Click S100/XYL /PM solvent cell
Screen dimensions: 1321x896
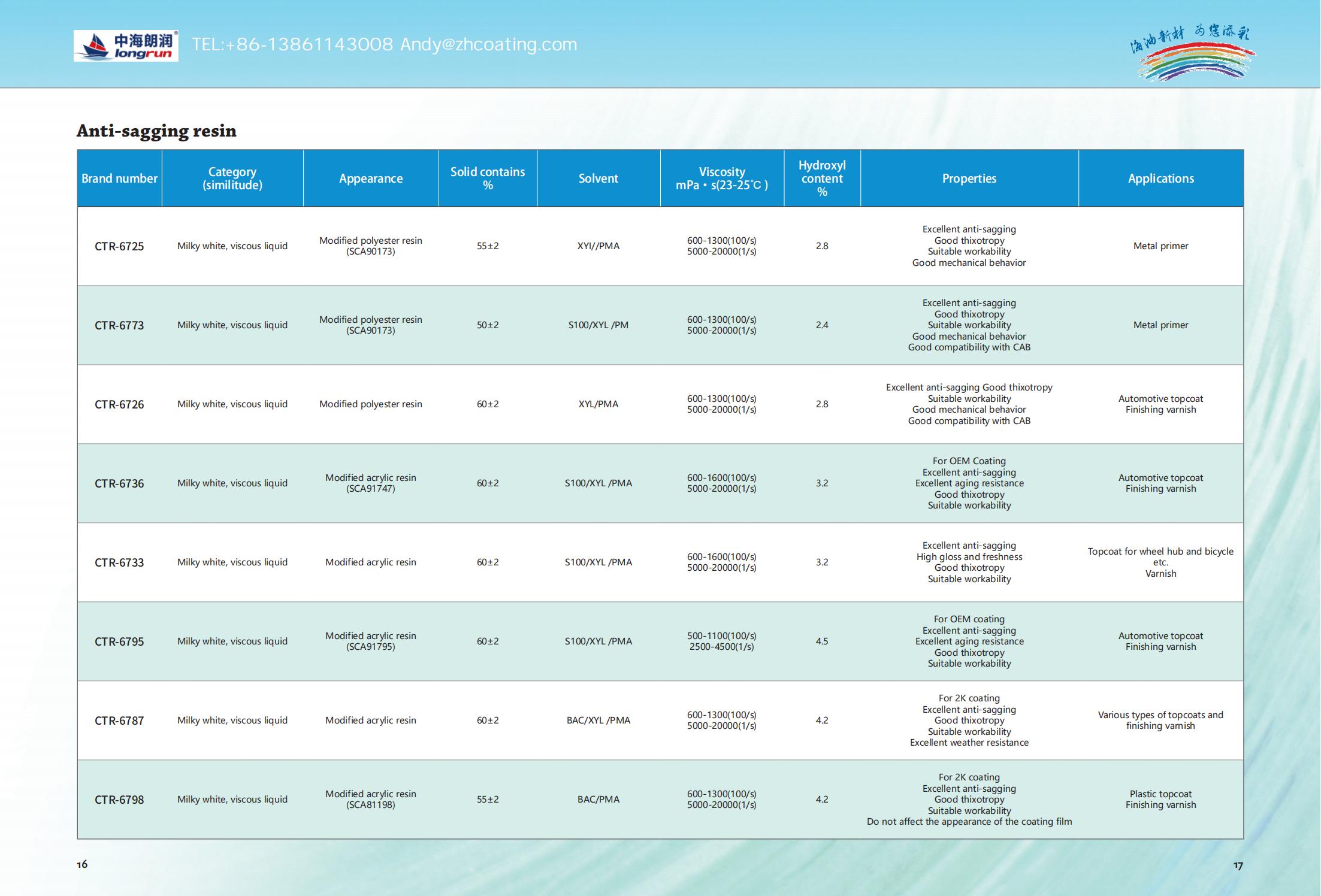tap(598, 325)
